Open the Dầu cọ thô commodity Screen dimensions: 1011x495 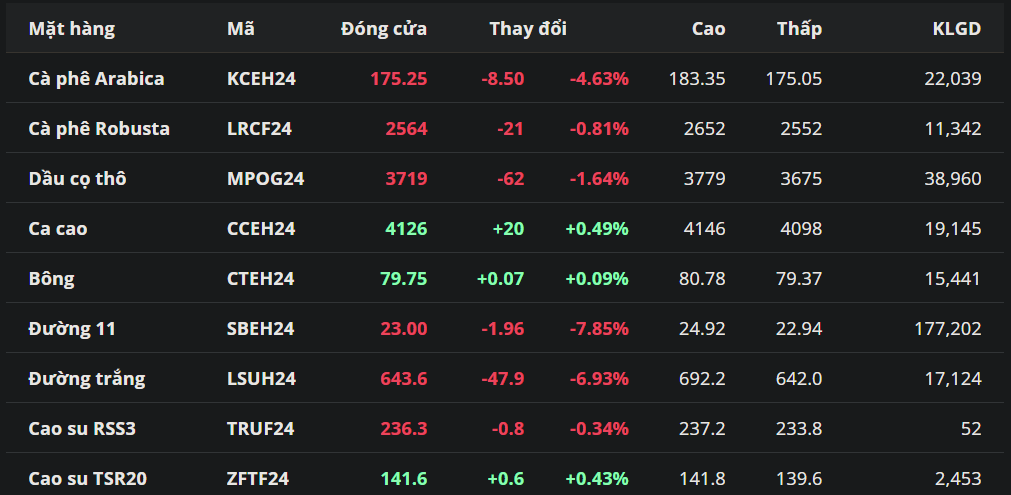coord(77,178)
